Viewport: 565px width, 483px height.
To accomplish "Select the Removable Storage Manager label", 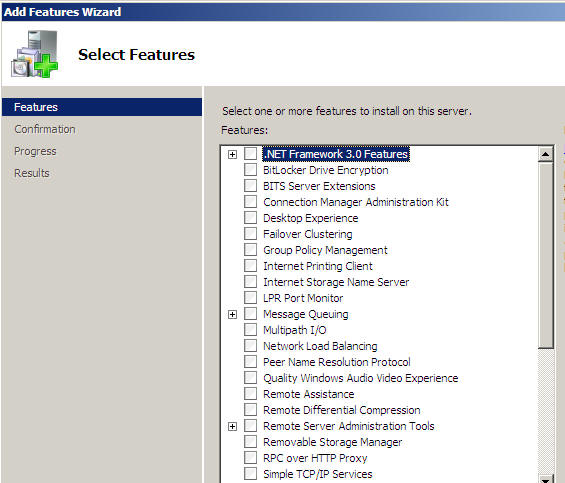I will click(333, 442).
